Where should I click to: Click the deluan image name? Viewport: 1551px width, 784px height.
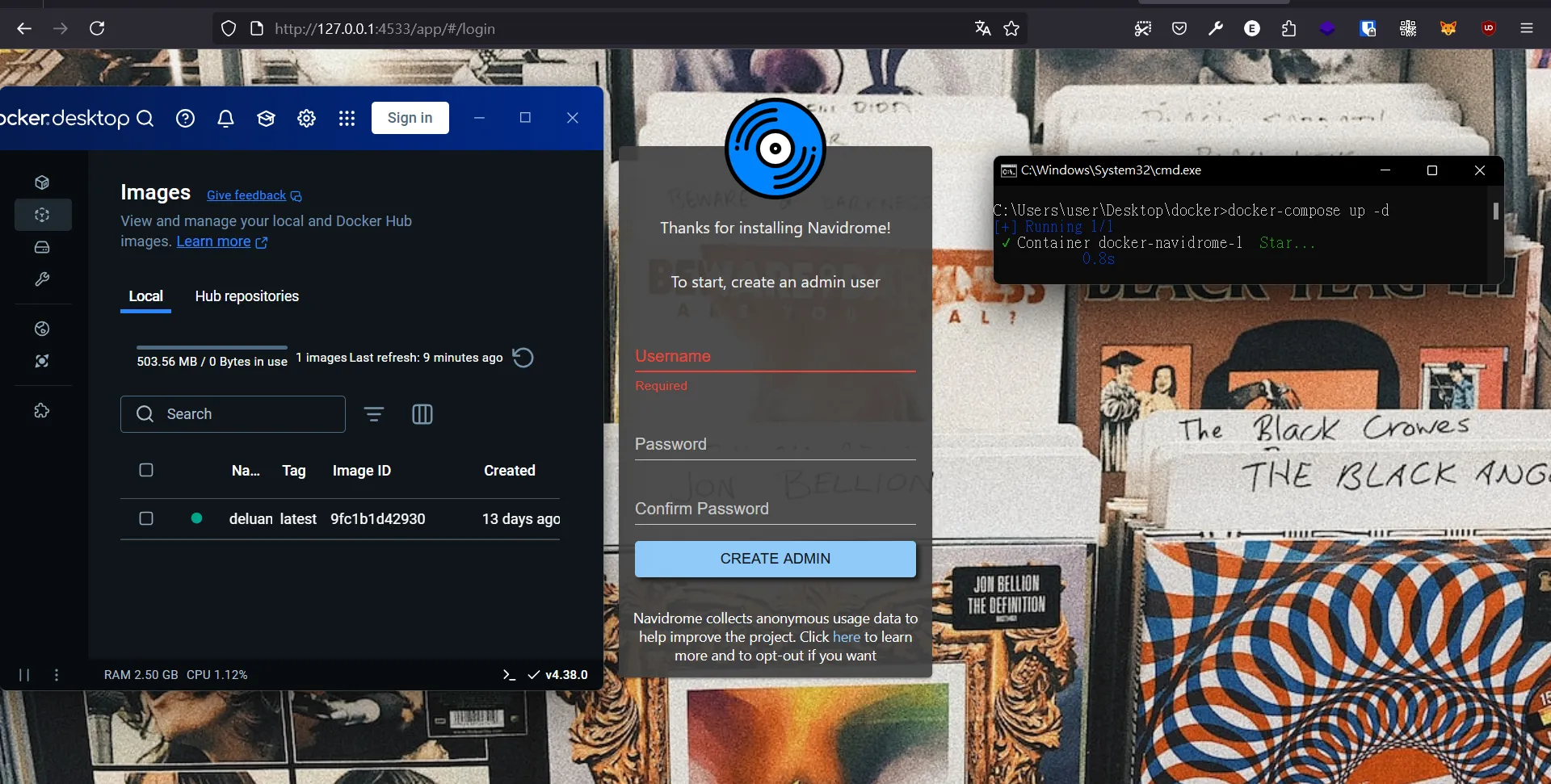pyautogui.click(x=251, y=519)
